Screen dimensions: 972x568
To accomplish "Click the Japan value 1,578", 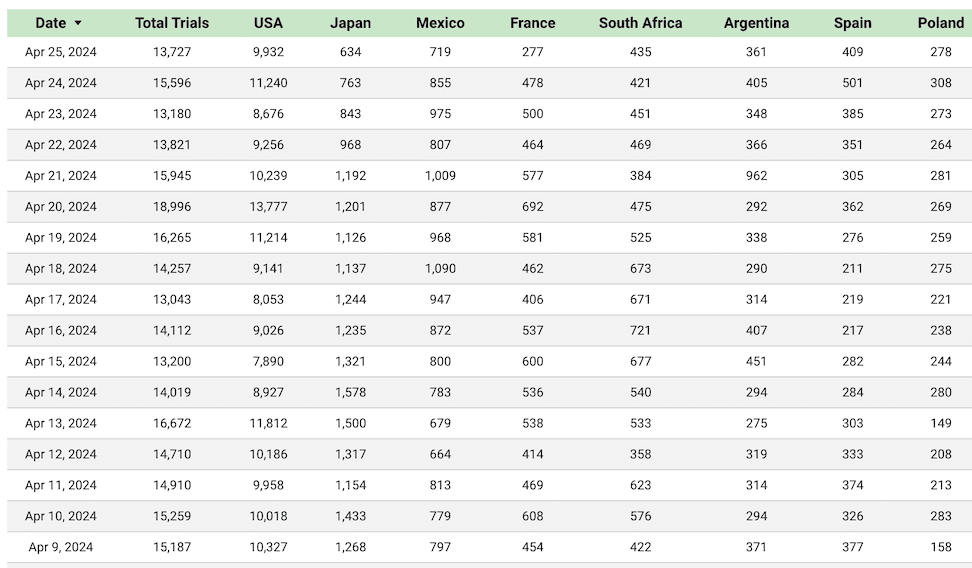I will click(x=350, y=393).
